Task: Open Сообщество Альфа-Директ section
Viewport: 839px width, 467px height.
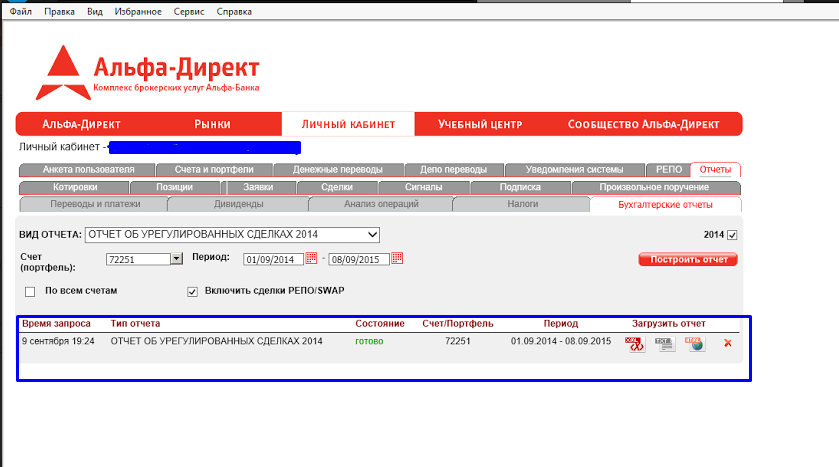Action: coord(643,124)
